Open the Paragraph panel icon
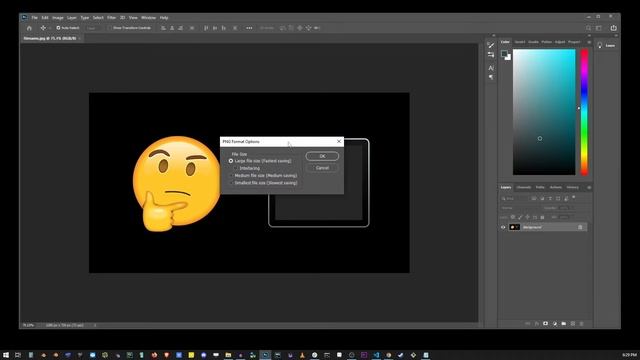The height and width of the screenshot is (360, 640). pos(491,77)
